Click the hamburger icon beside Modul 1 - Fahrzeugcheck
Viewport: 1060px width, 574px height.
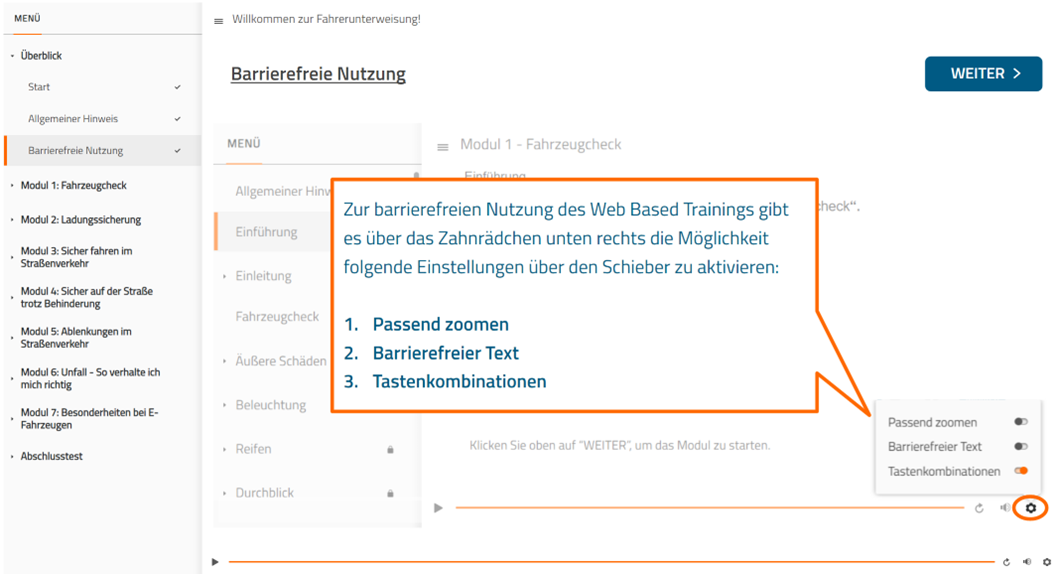pyautogui.click(x=443, y=147)
